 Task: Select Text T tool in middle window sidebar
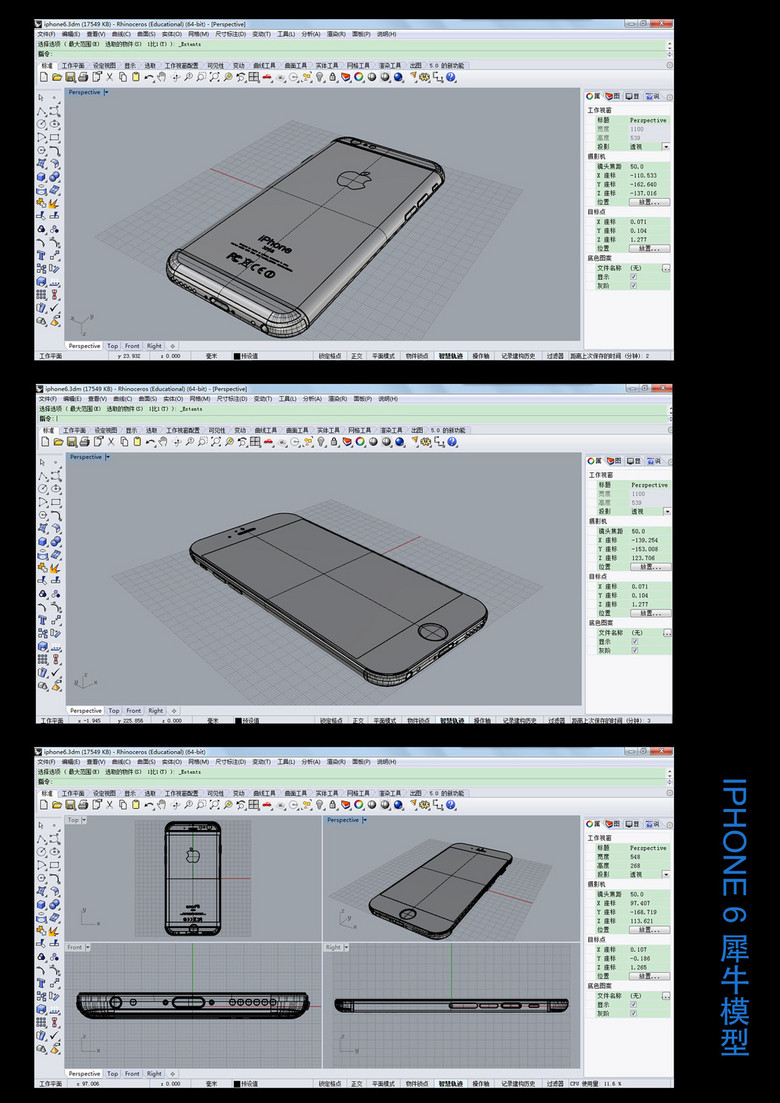[42, 620]
